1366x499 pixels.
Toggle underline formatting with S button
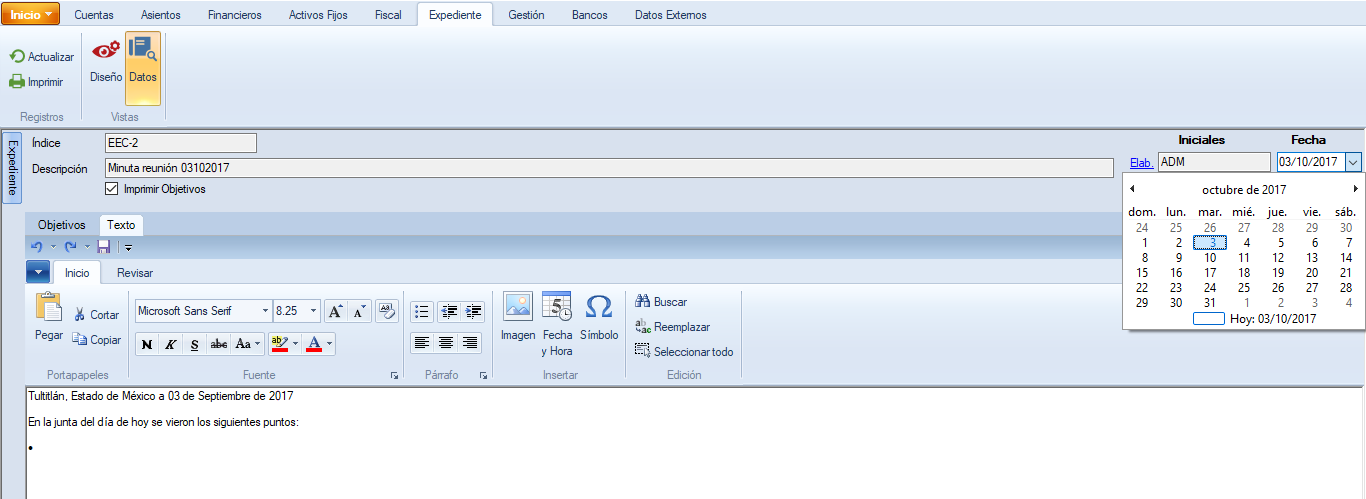point(195,344)
